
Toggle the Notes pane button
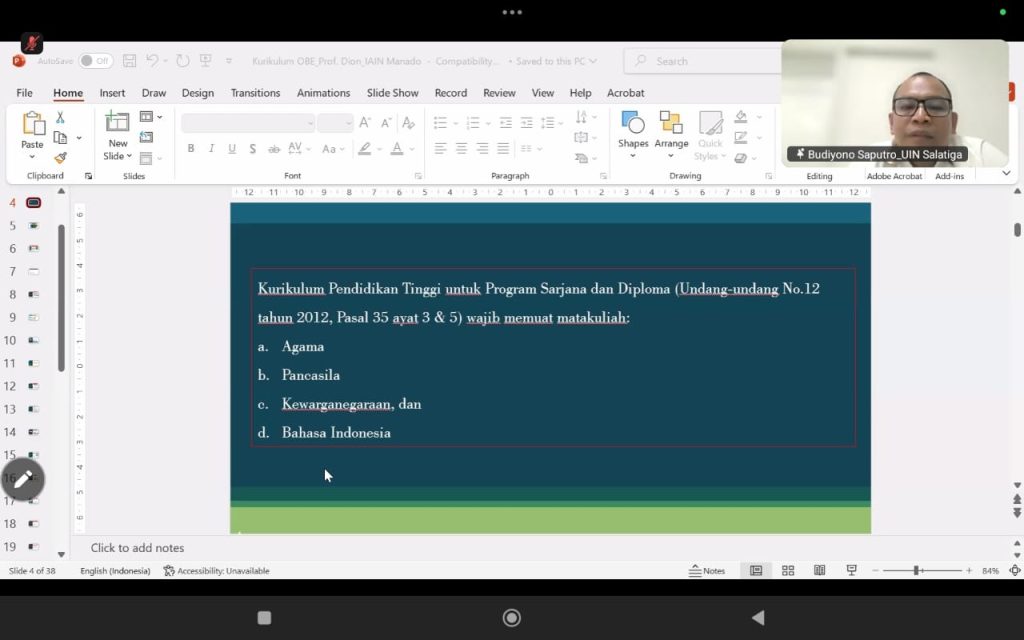tap(707, 570)
